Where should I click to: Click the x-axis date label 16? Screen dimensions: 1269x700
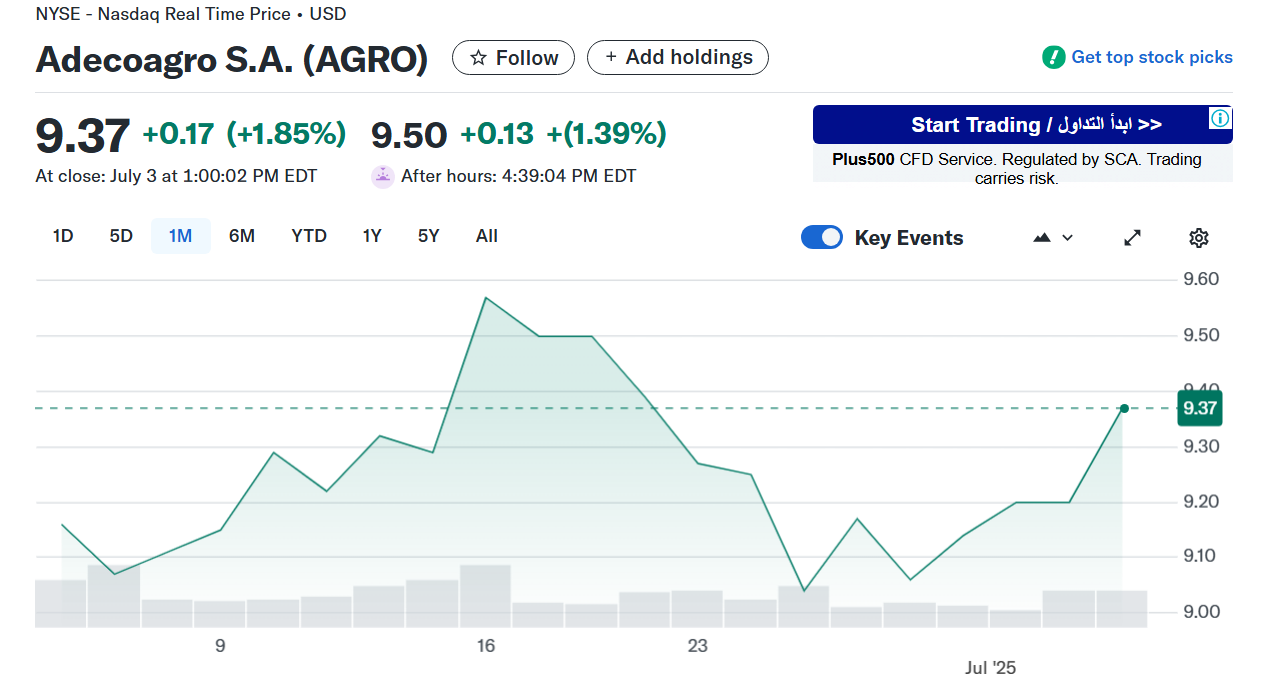coord(486,646)
